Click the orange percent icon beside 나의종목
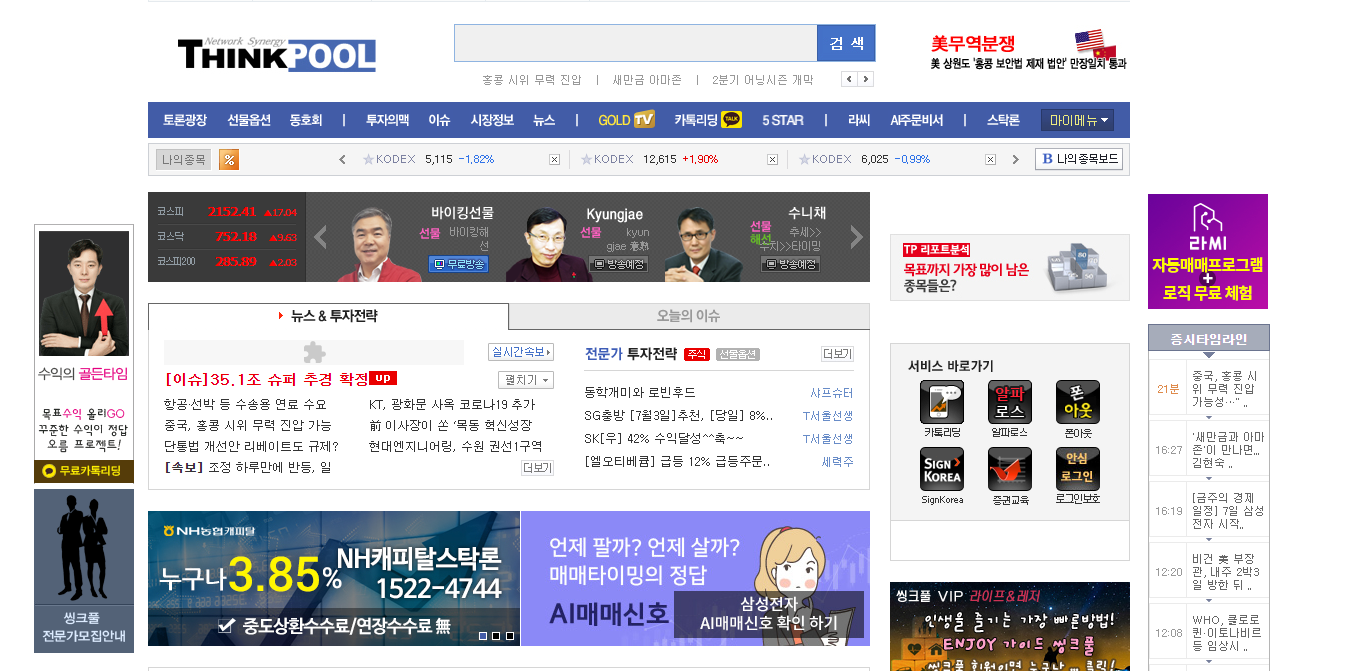The height and width of the screenshot is (671, 1359). [x=229, y=159]
